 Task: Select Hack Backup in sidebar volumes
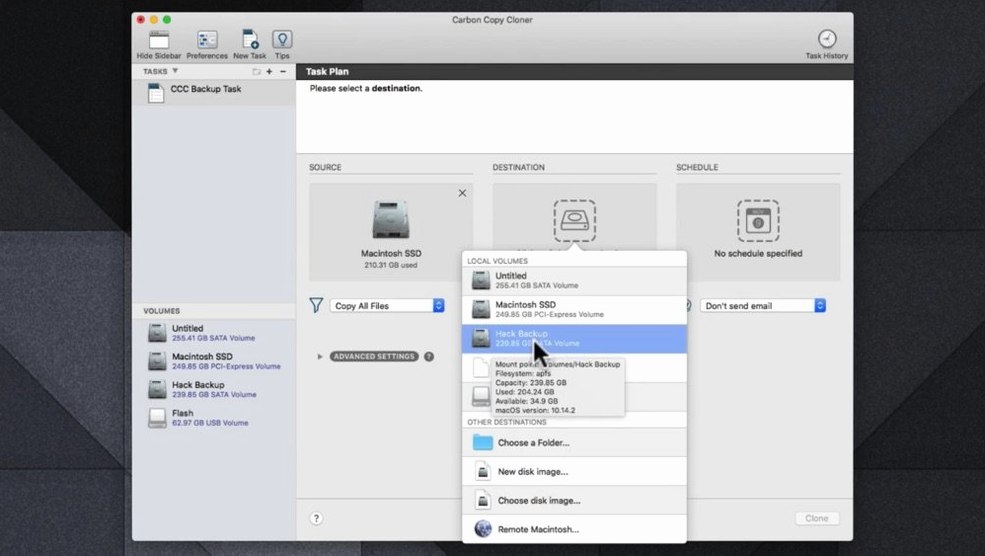pos(214,390)
